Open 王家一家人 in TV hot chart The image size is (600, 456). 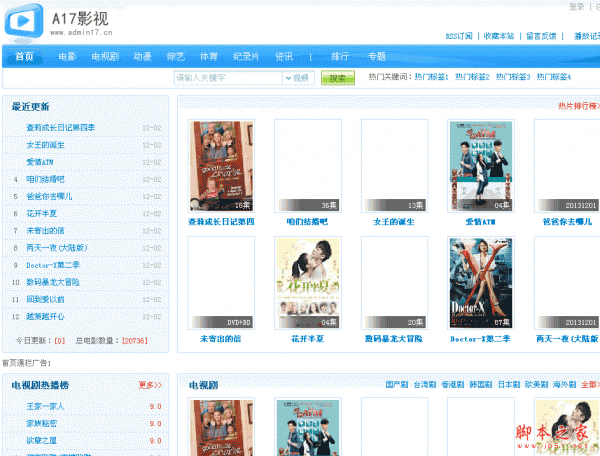click(x=45, y=406)
